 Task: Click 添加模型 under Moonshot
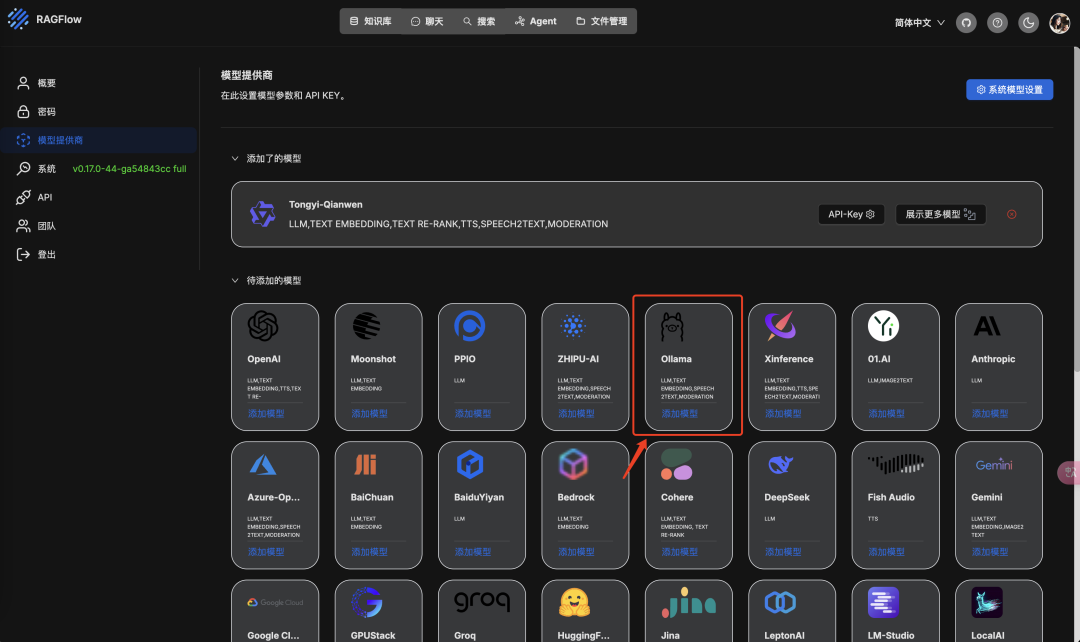pos(369,413)
